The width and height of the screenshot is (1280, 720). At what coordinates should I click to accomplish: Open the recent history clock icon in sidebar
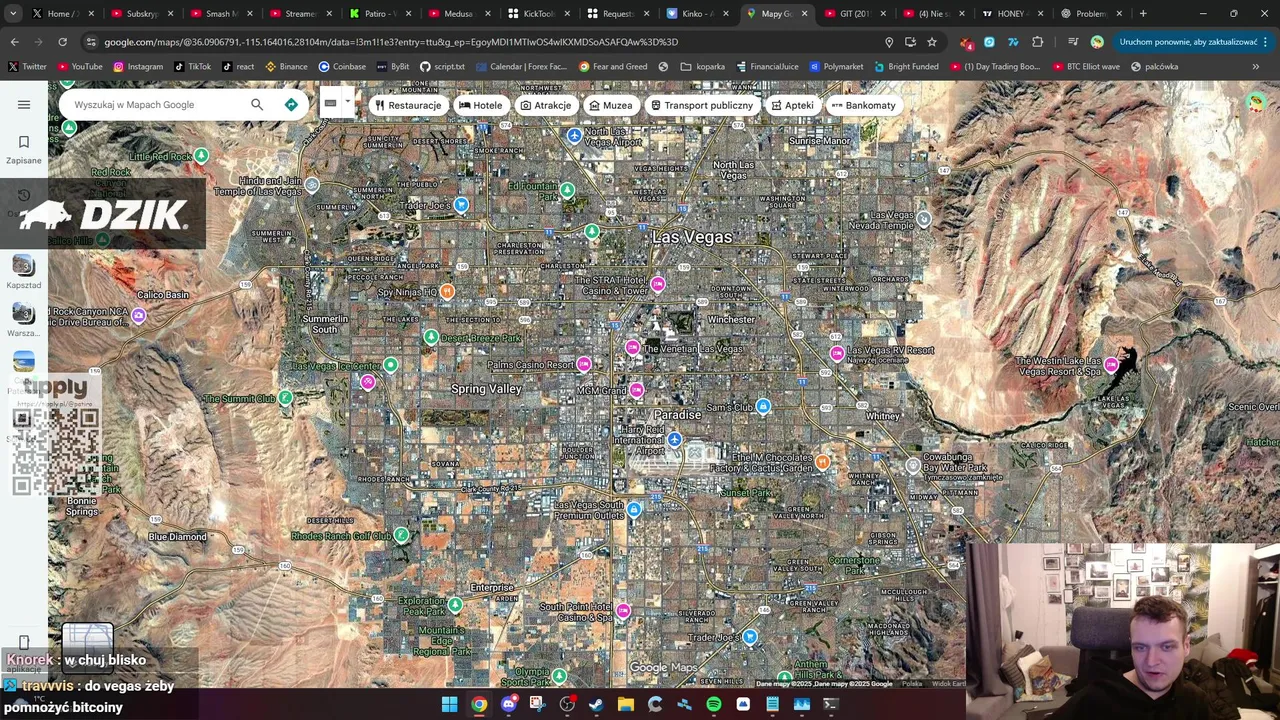click(x=24, y=195)
